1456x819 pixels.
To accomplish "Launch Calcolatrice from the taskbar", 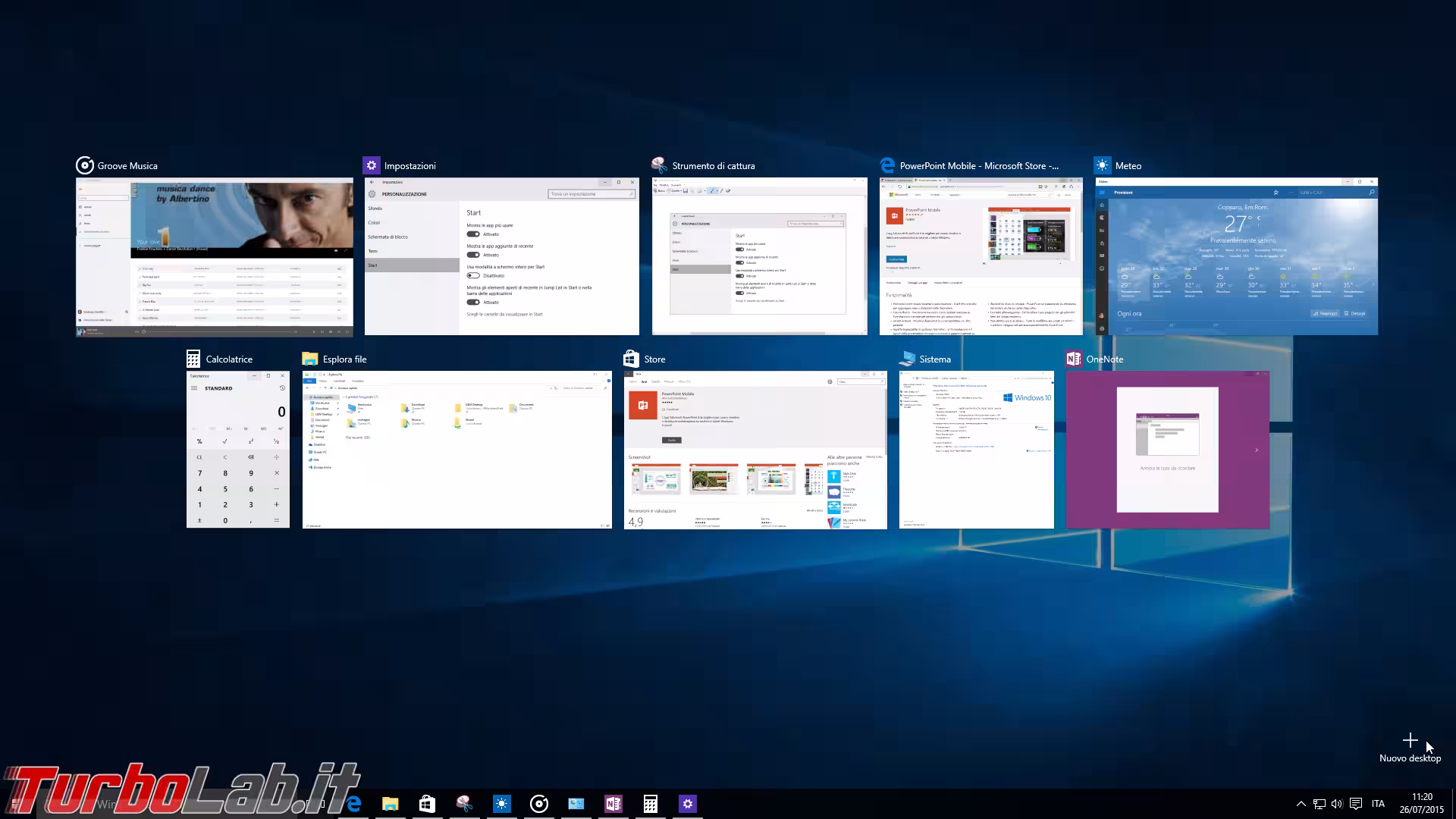I will click(x=651, y=803).
